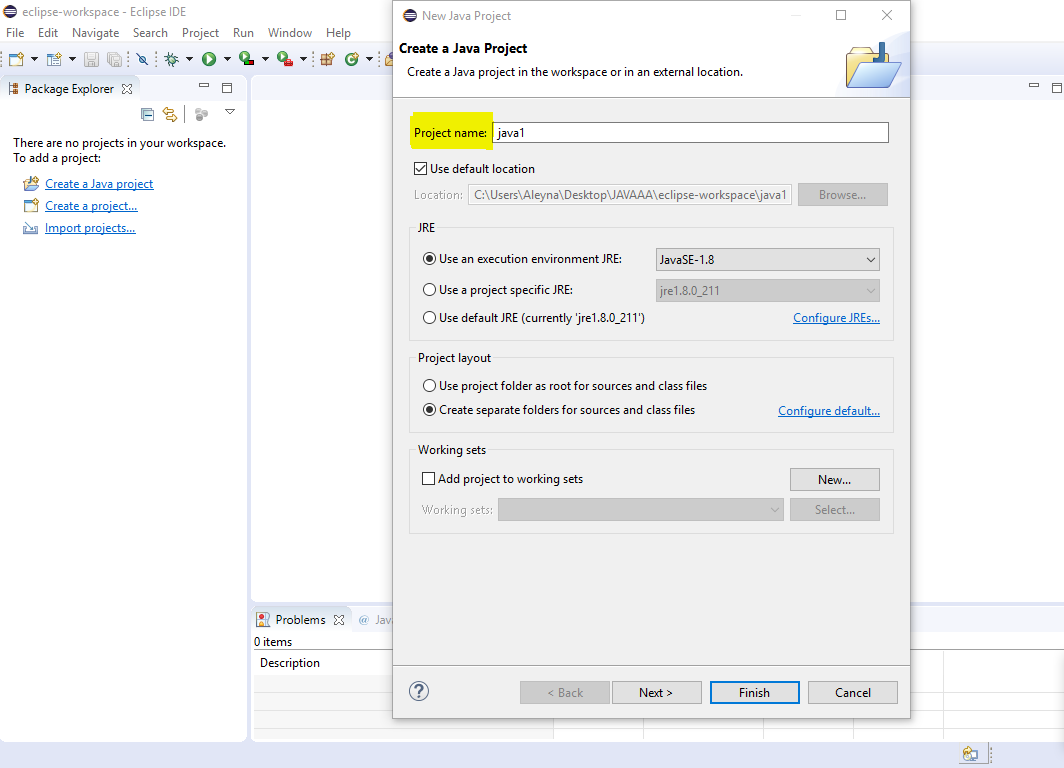Toggle Link with Editor in Package Explorer
This screenshot has width=1064, height=768.
tap(170, 114)
